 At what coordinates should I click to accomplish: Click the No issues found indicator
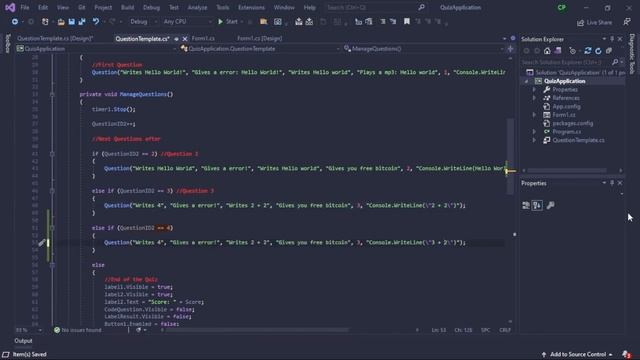[x=78, y=330]
